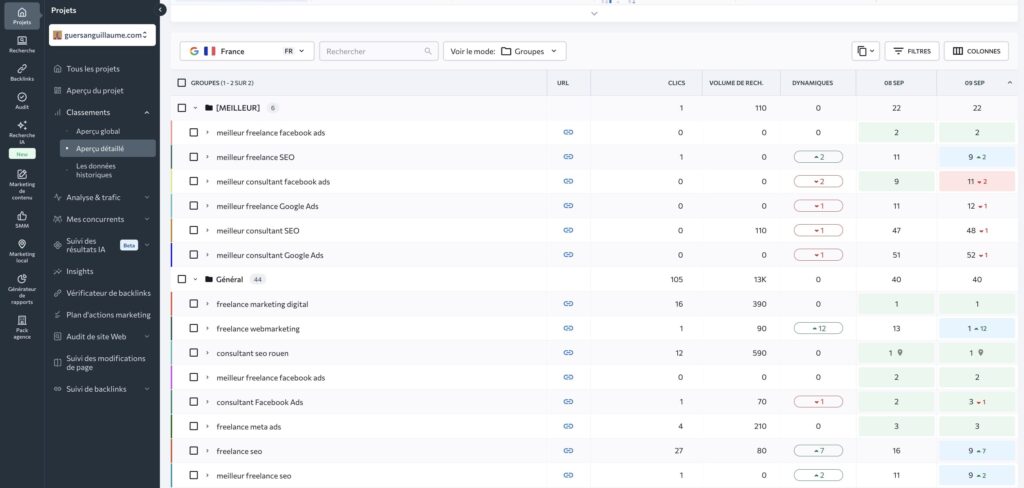Open Pack agence rail icon

click(22, 327)
